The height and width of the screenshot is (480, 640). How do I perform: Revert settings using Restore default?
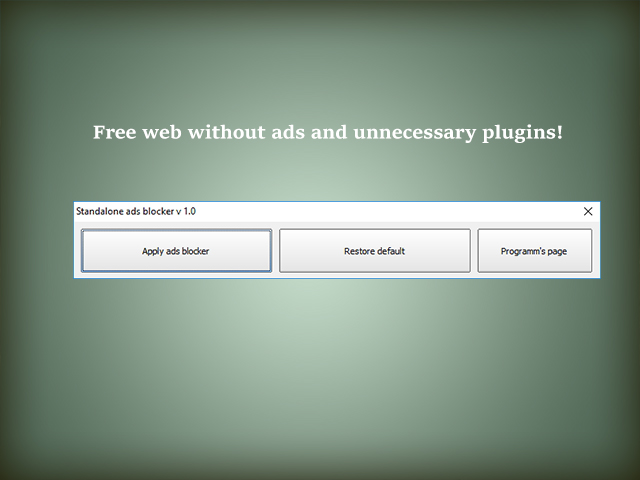tap(374, 251)
